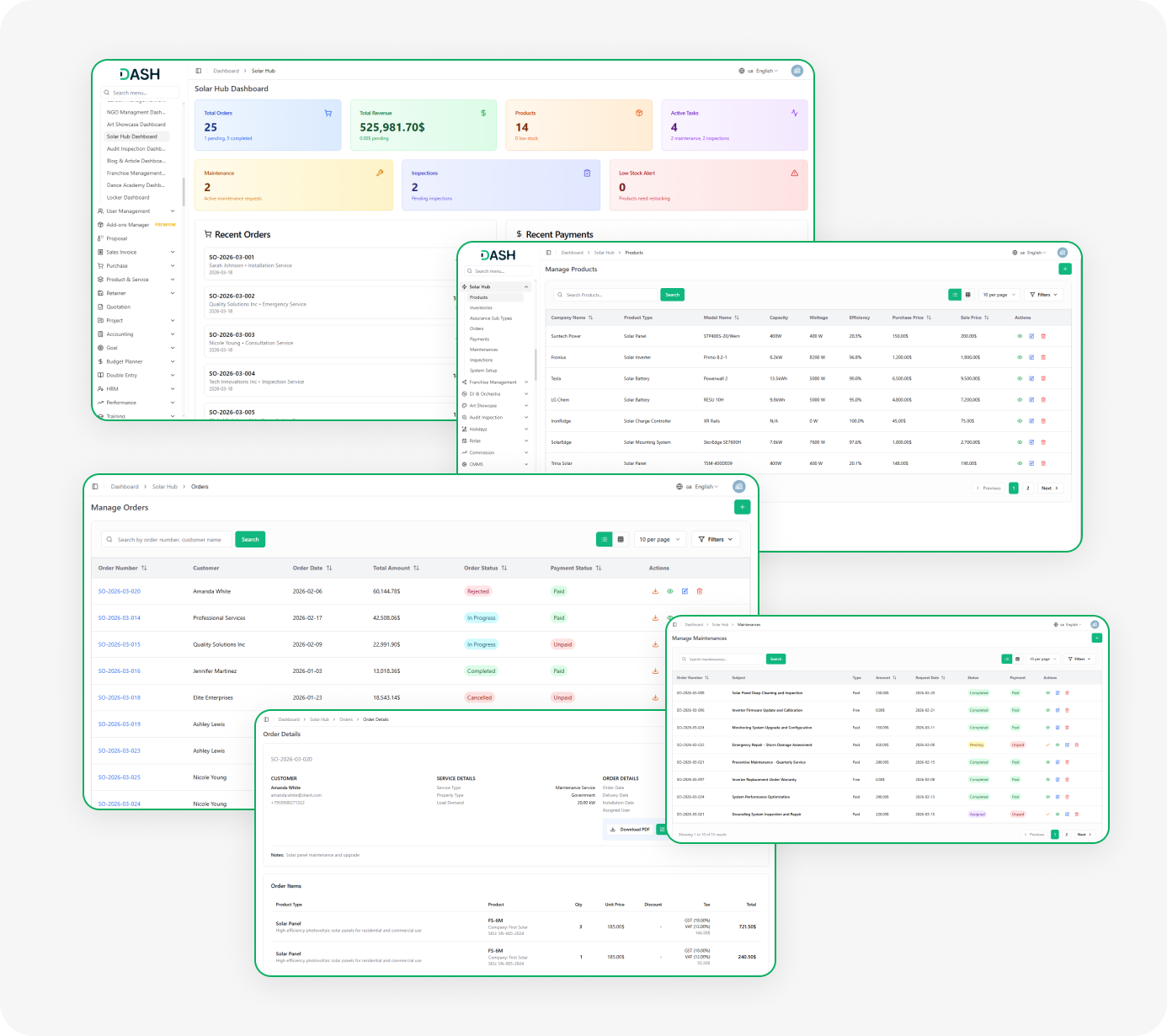View Amanda White order via eye icon
The width and height of the screenshot is (1167, 1036).
(x=670, y=591)
